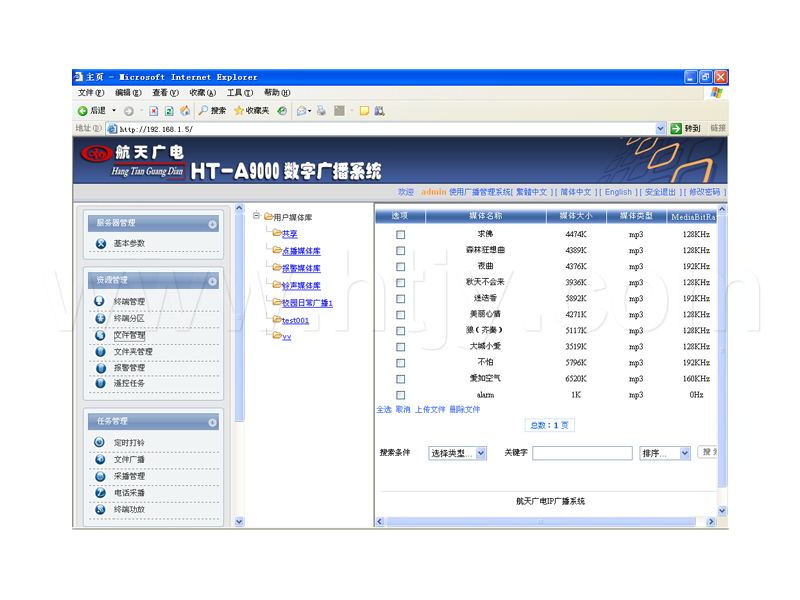Open the IE Search (搜索) toolbar button

(x=212, y=111)
